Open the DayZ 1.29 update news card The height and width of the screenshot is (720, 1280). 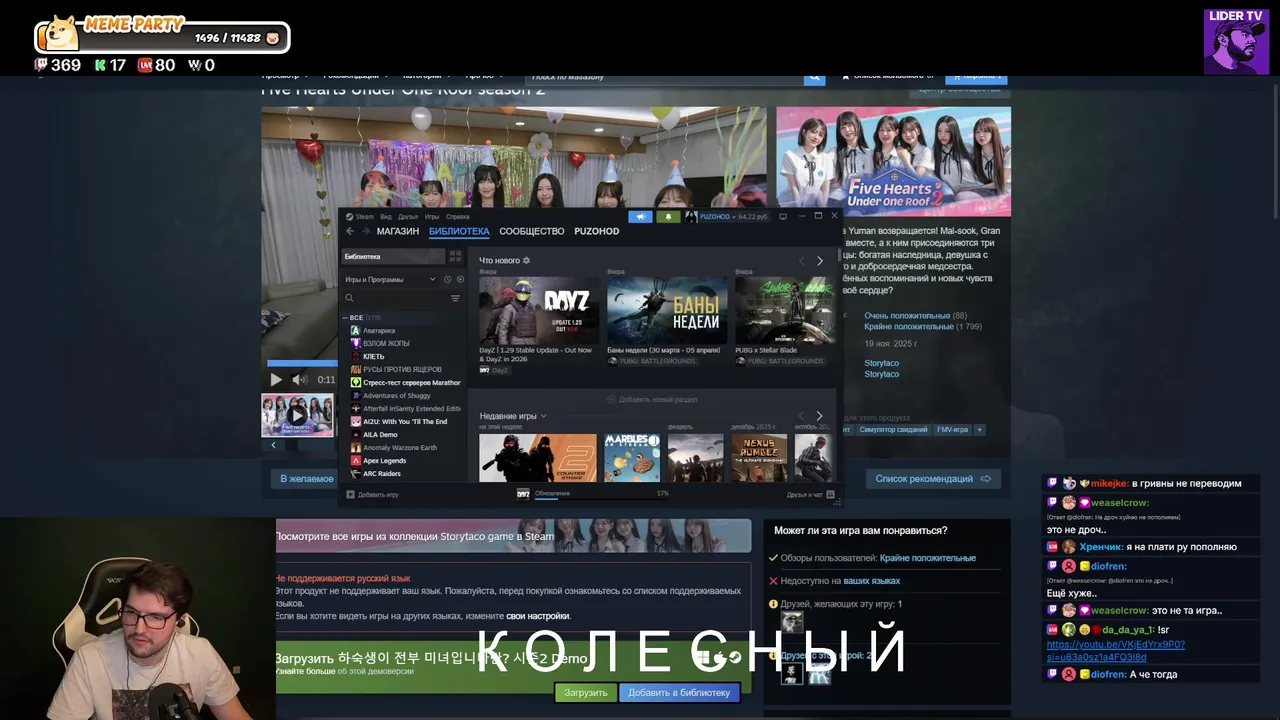tap(538, 310)
